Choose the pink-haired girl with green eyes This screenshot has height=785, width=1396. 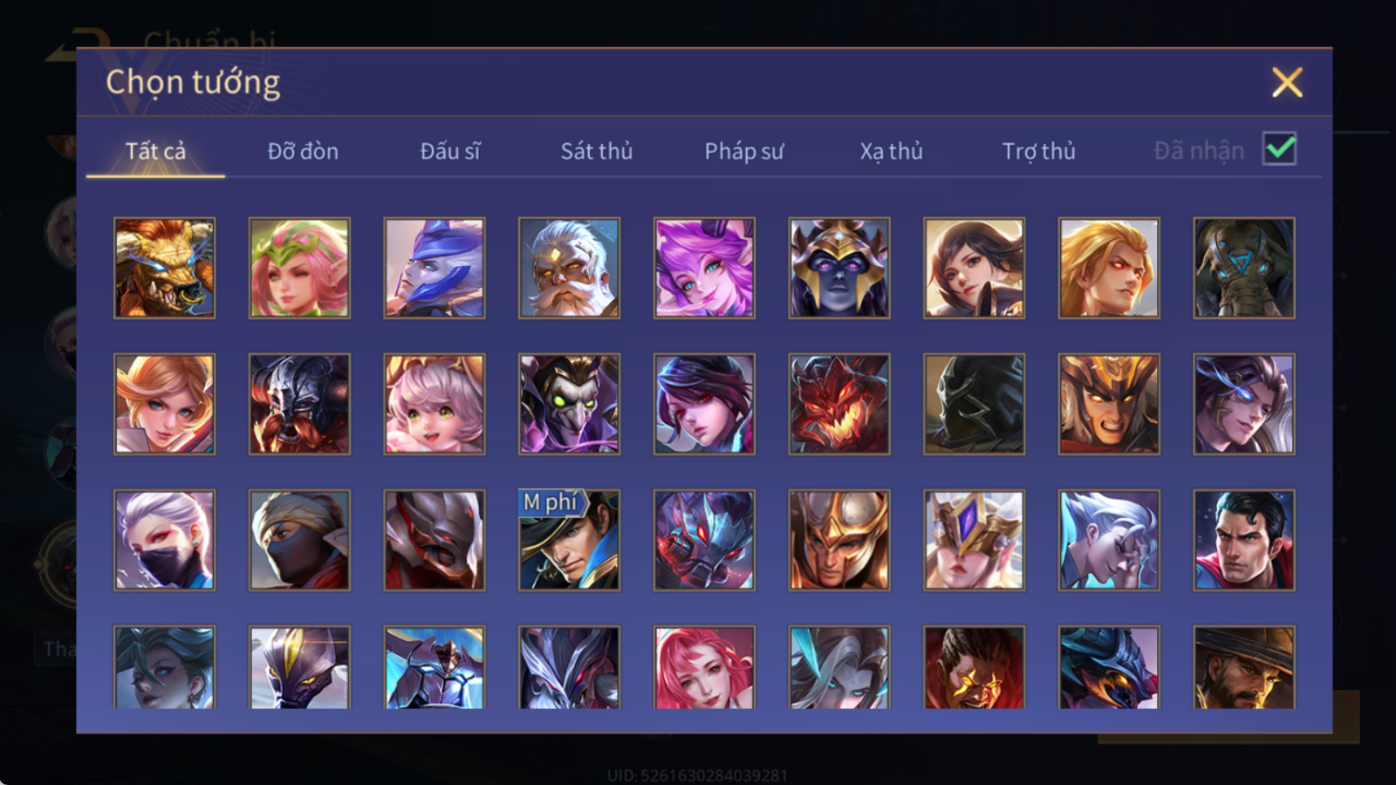click(x=434, y=404)
